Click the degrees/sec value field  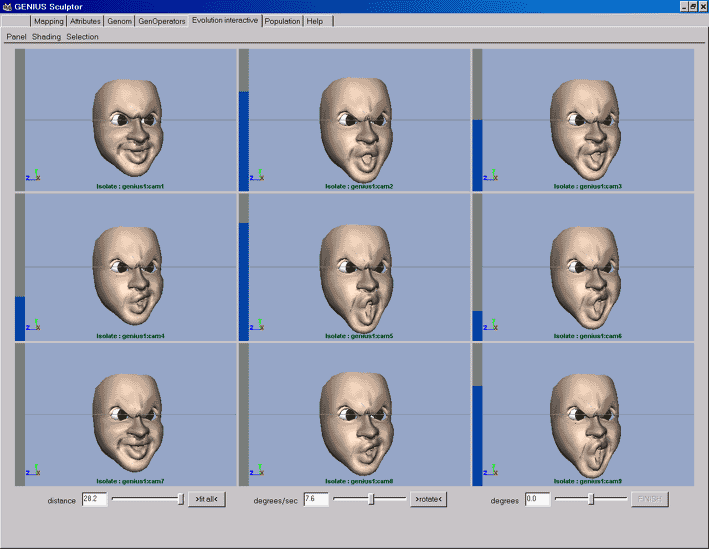tap(316, 499)
